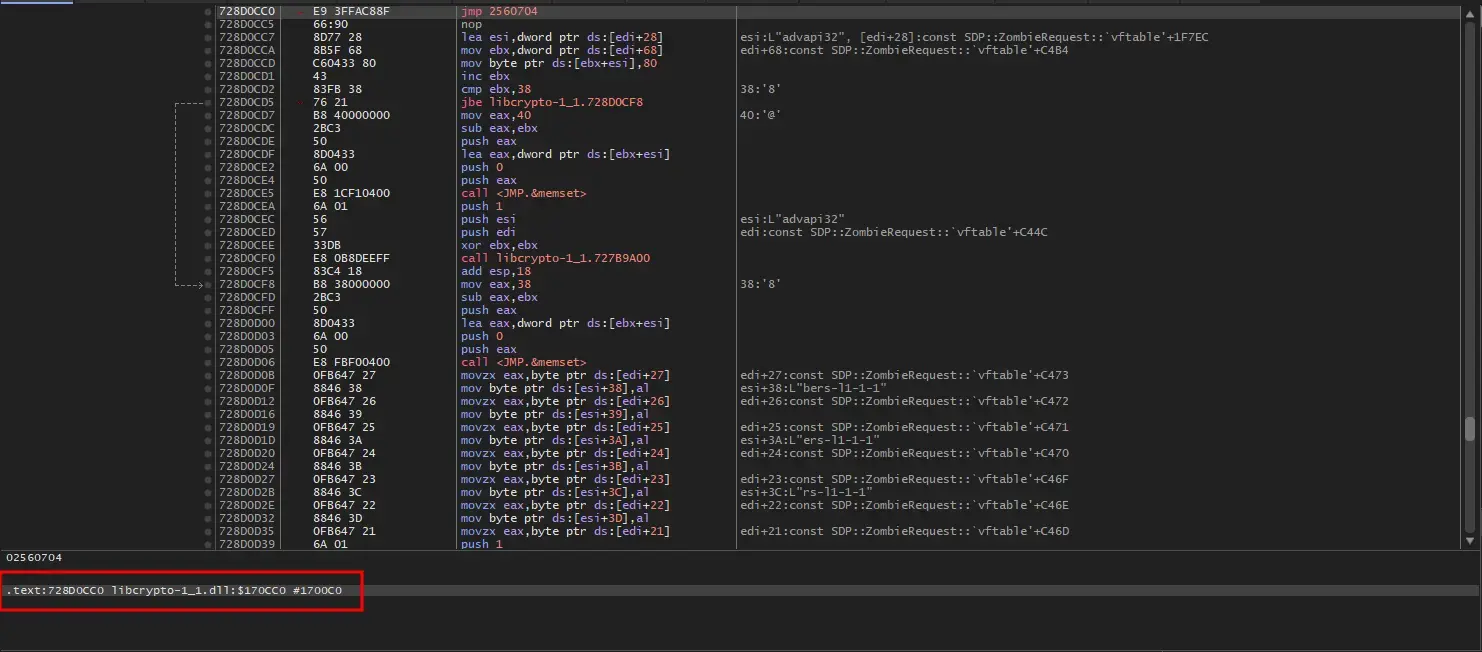
Task: Toggle breakpoint dot beside address 728D0CE5
Action: [x=208, y=193]
